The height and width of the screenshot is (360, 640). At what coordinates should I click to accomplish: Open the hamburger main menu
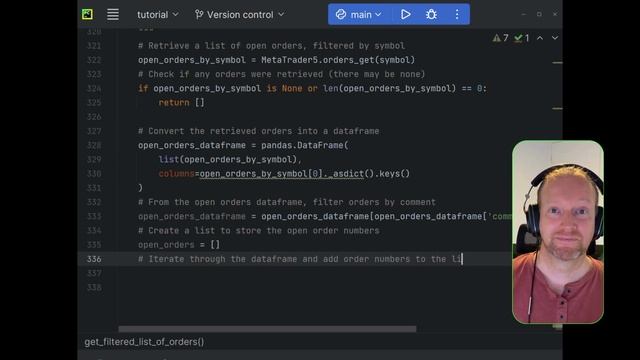[113, 14]
